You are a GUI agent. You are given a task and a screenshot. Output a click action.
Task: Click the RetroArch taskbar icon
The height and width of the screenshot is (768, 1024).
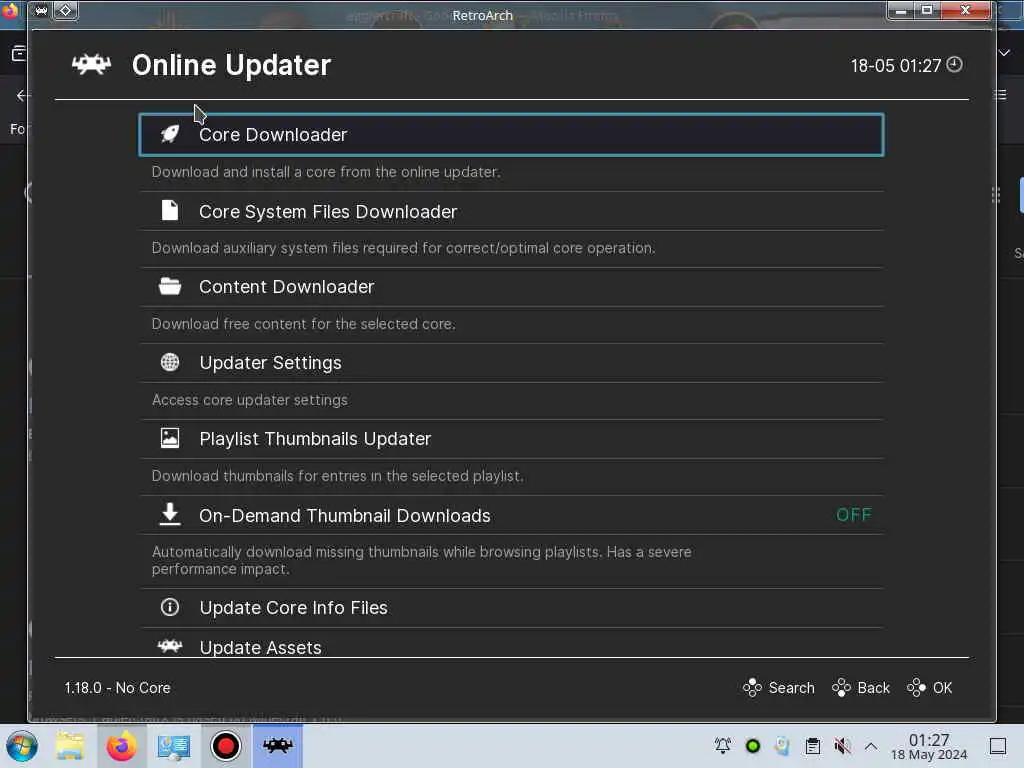click(x=278, y=746)
